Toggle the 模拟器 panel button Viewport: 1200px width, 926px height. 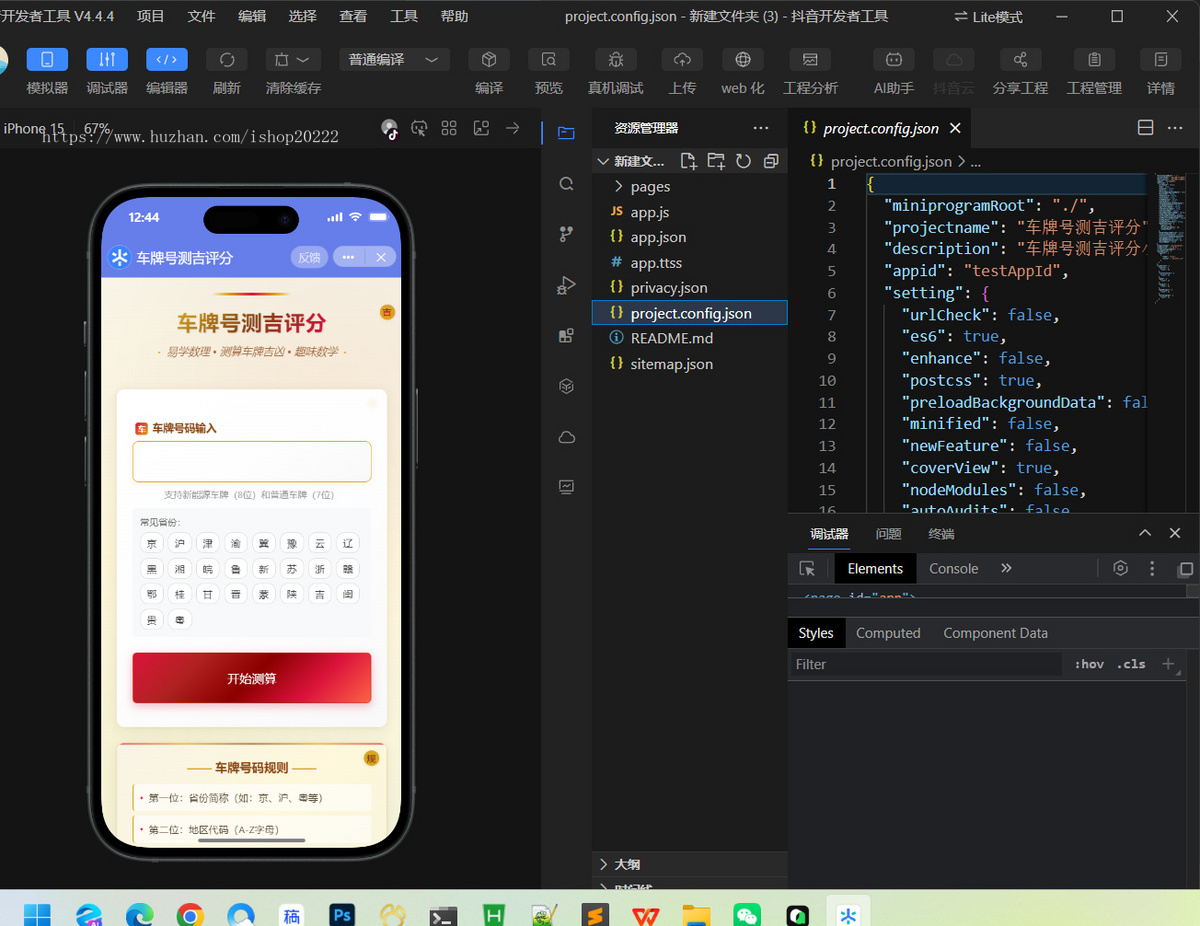click(x=47, y=60)
